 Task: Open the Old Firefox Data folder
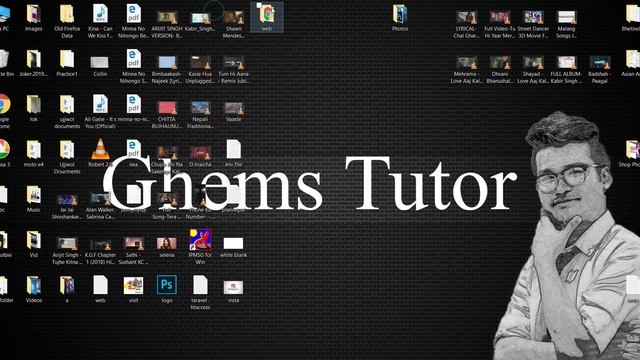tap(67, 14)
